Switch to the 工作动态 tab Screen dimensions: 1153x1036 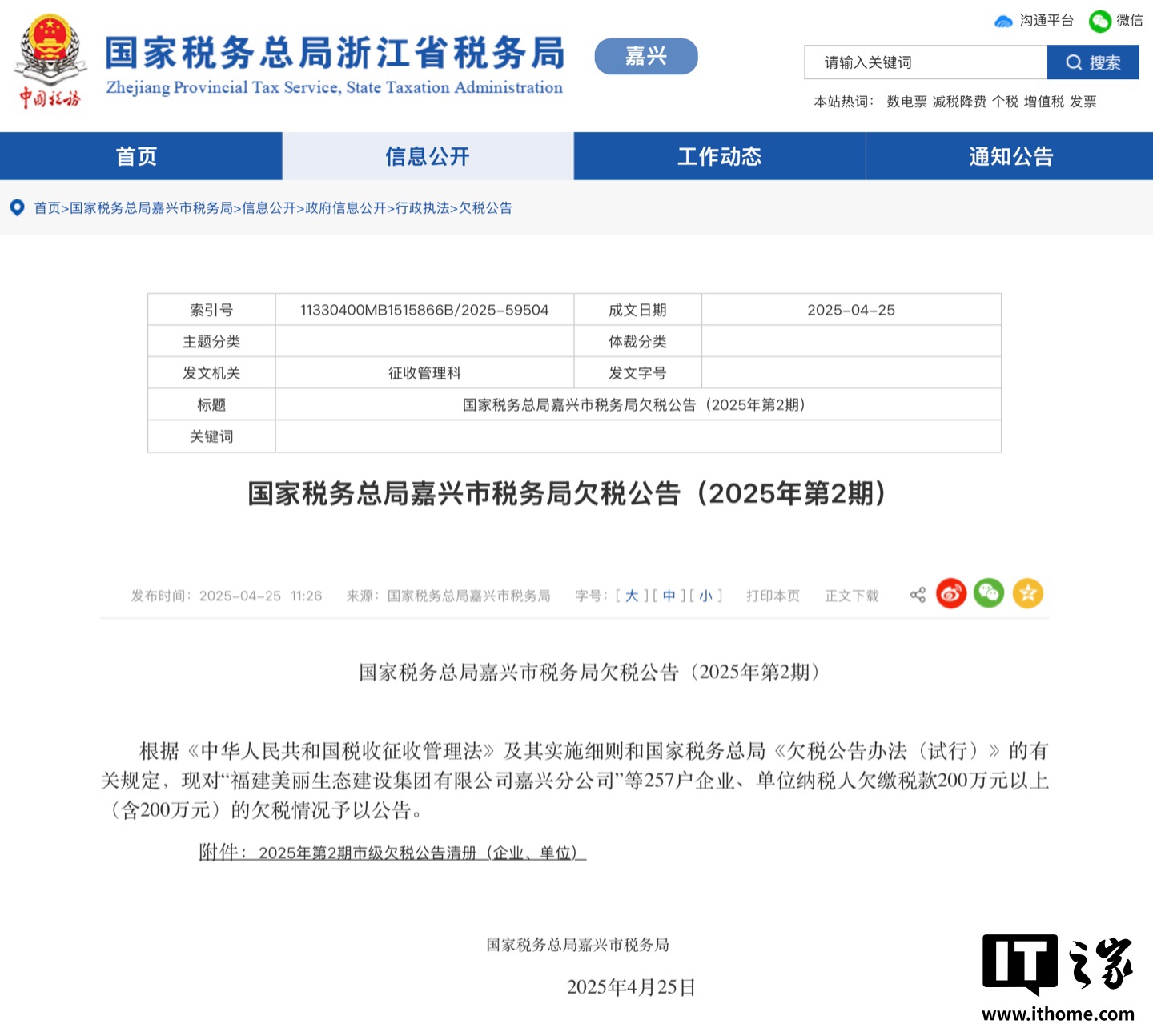(720, 156)
